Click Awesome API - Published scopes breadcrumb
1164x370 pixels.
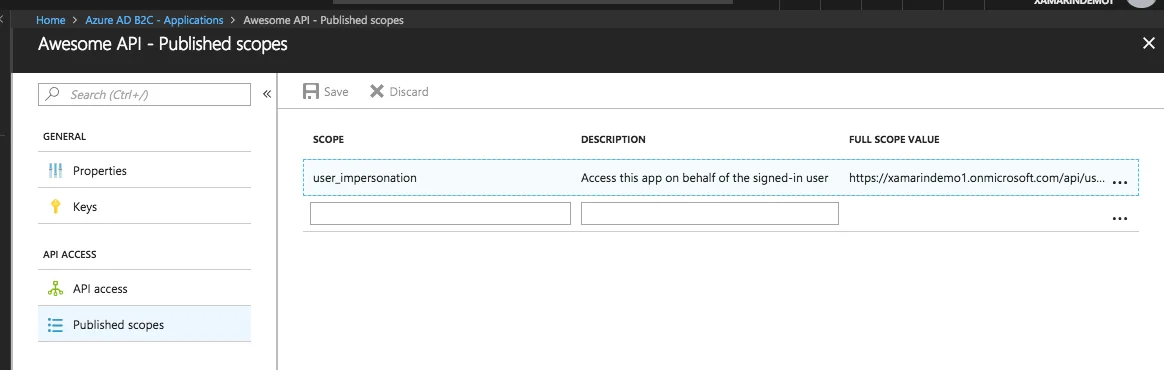point(323,20)
